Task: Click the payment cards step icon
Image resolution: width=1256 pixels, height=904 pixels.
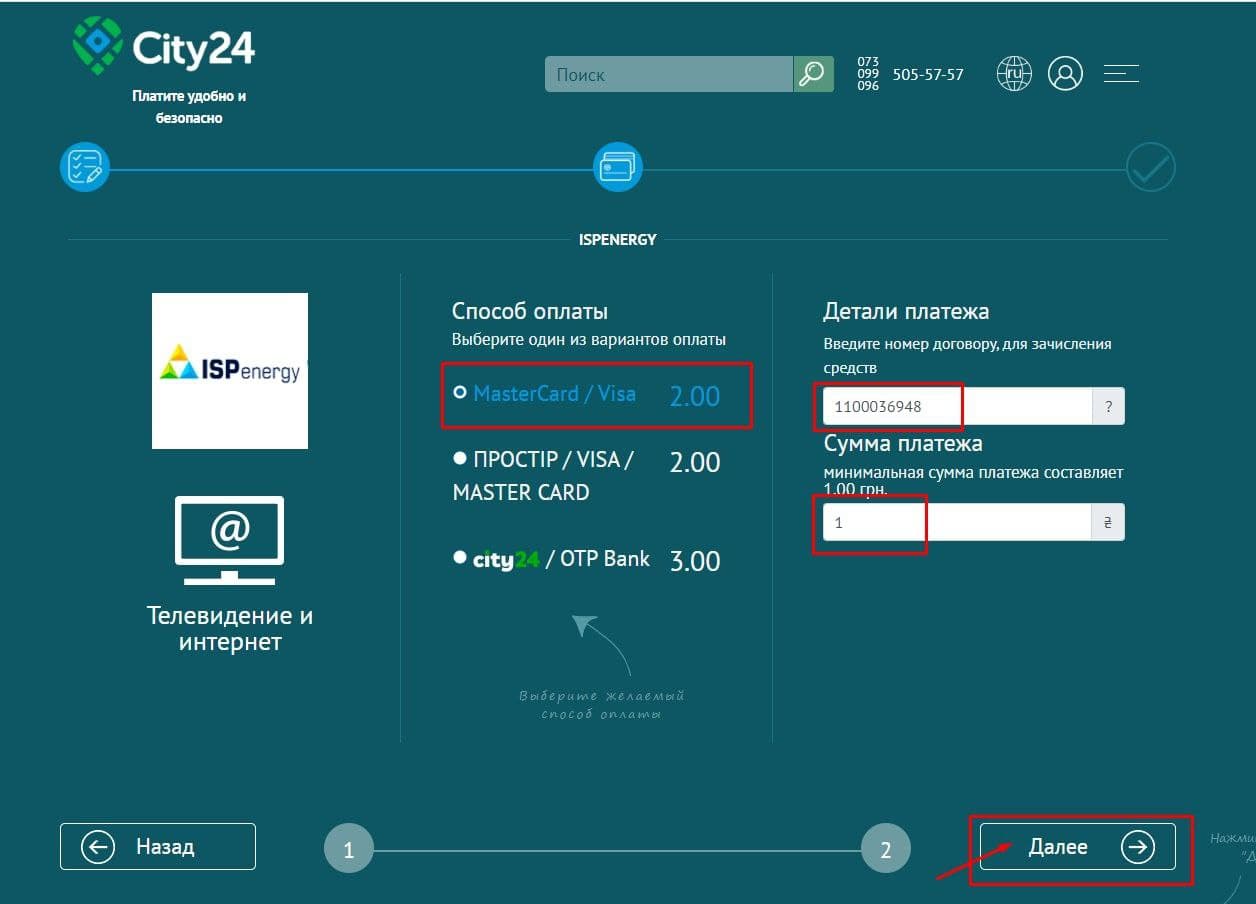Action: (618, 168)
